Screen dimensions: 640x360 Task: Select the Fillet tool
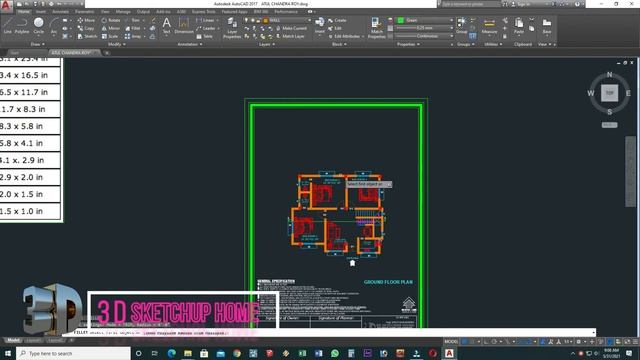[133, 28]
